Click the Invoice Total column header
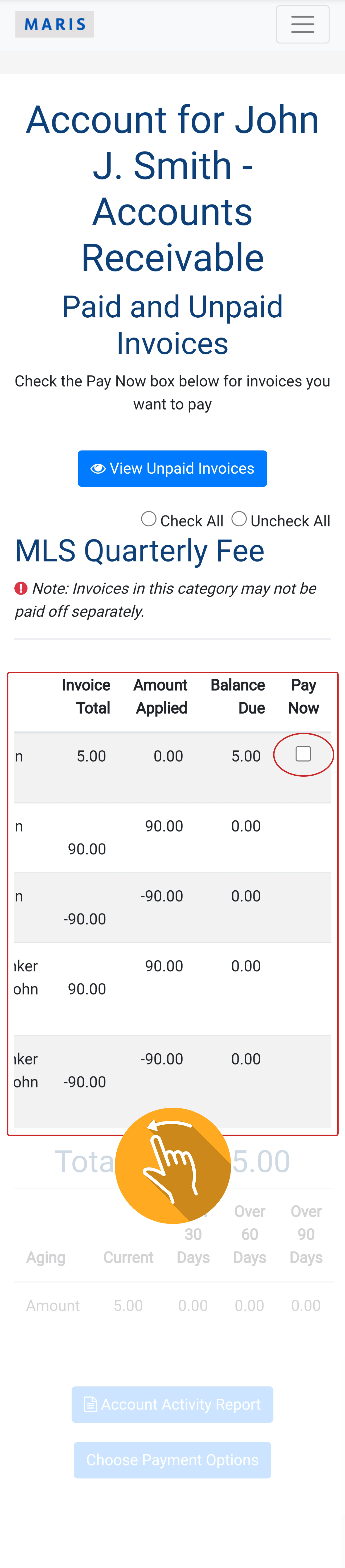Viewport: 345px width, 1568px height. click(86, 696)
